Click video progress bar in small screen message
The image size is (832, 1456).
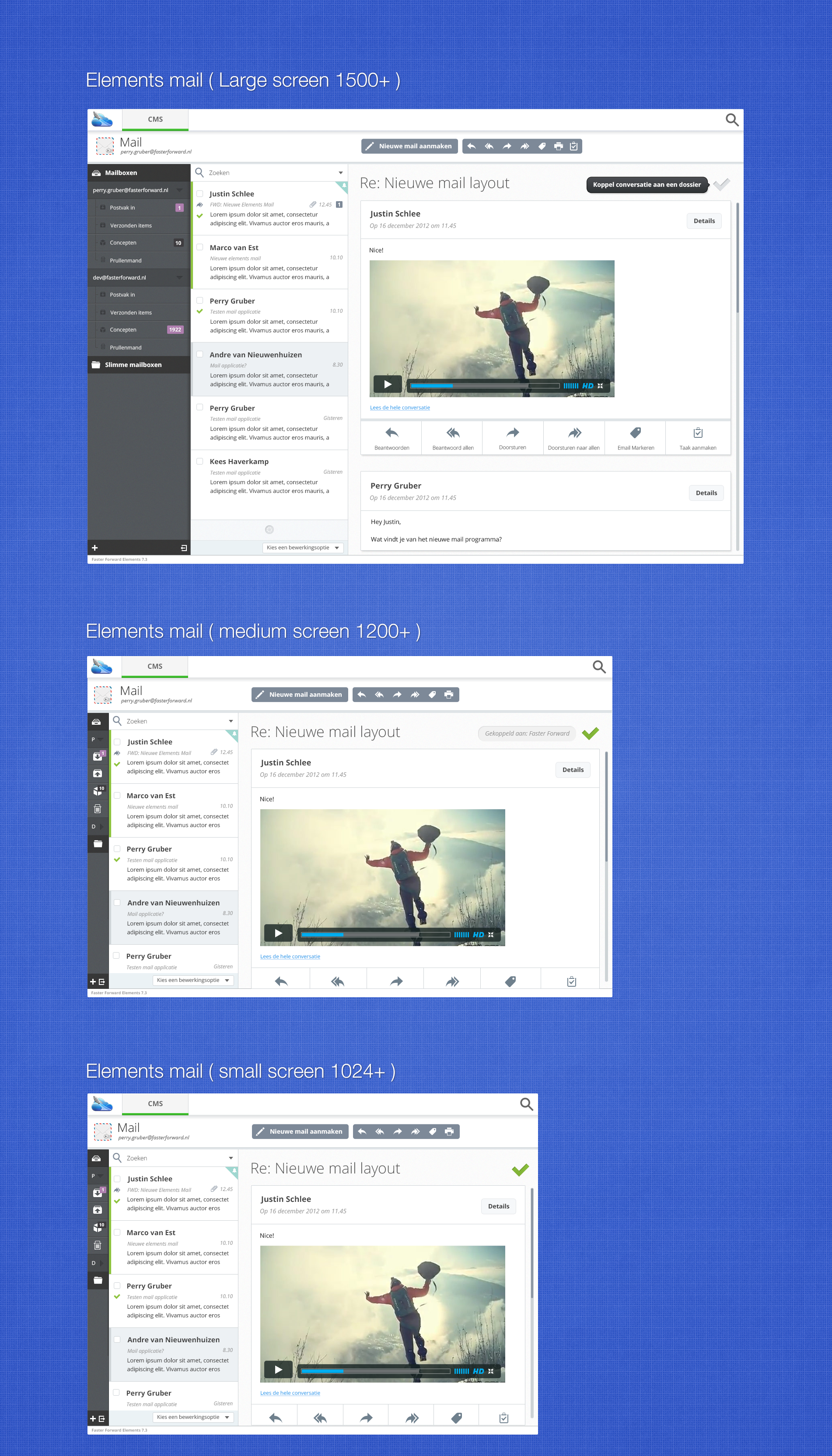(375, 1372)
